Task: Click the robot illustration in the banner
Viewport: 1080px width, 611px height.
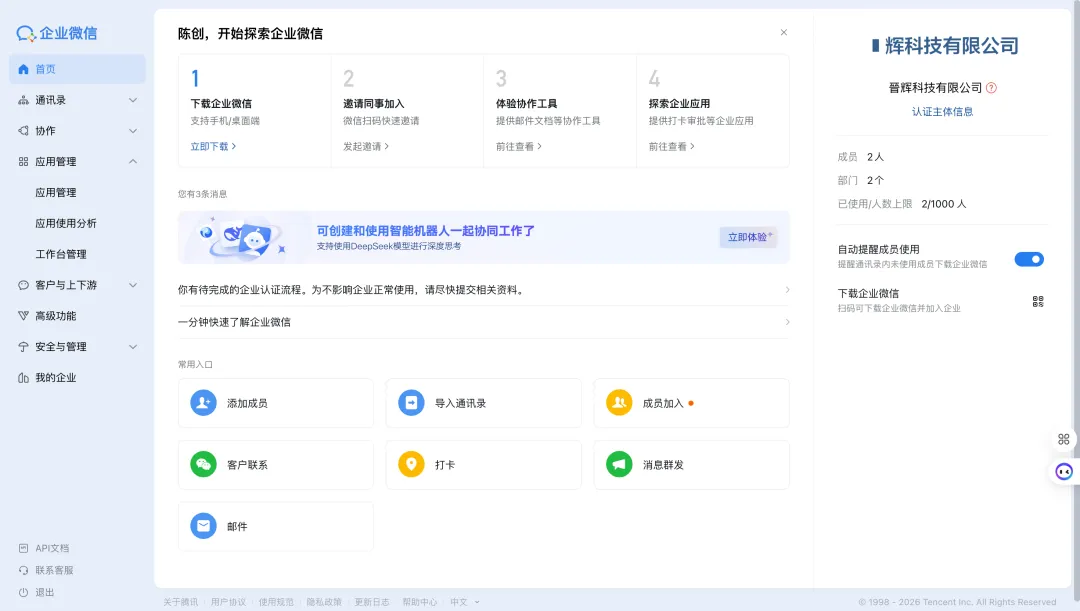Action: pyautogui.click(x=242, y=238)
